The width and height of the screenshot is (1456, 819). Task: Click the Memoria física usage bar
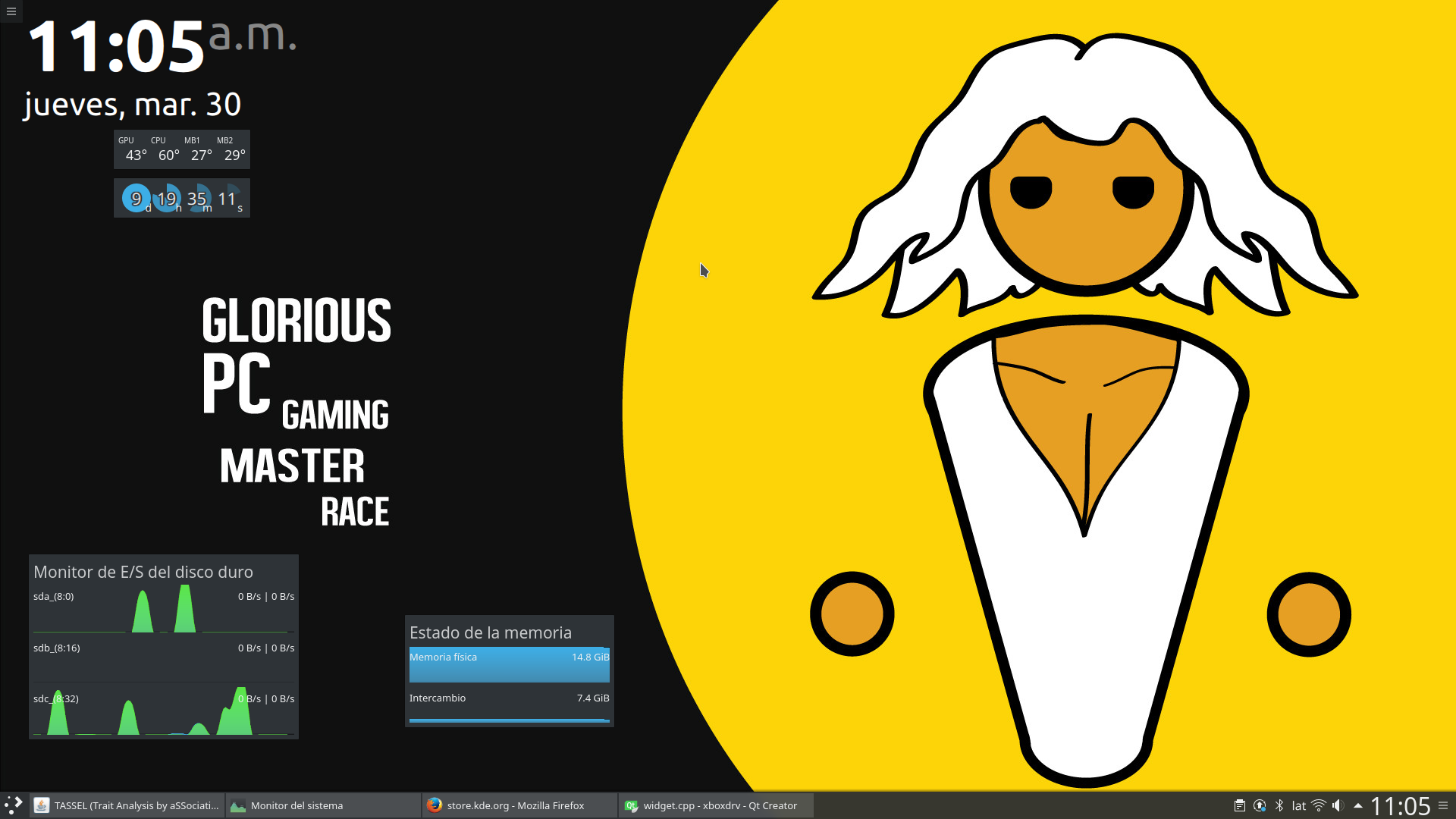[510, 665]
